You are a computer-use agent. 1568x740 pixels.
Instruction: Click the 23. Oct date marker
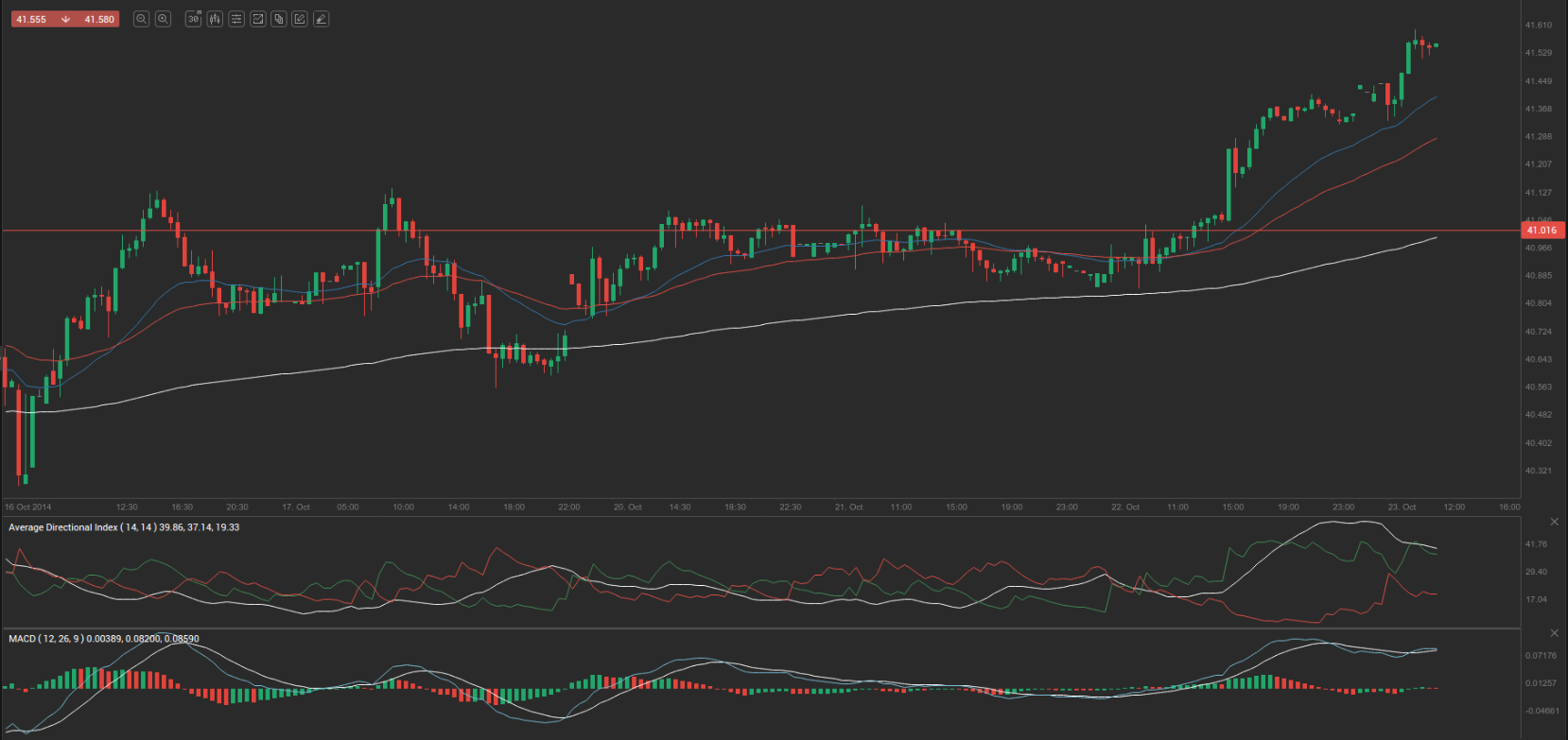pos(1402,508)
